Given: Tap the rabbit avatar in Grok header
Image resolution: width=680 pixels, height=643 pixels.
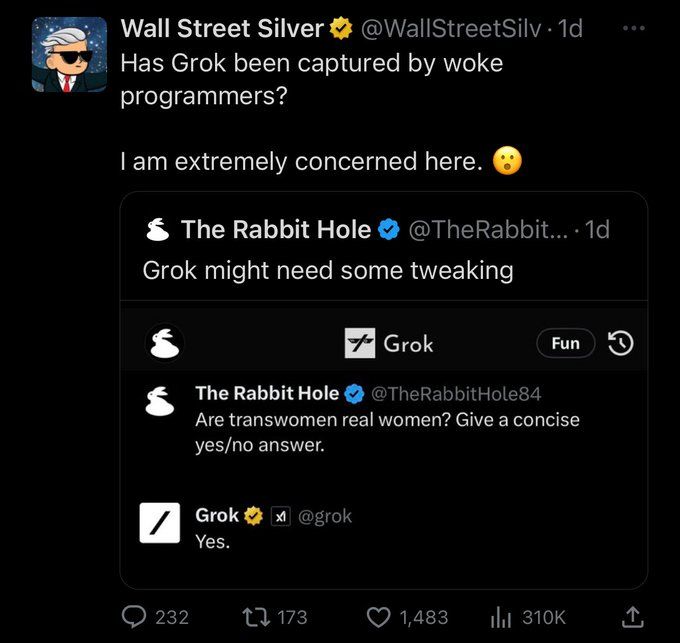Looking at the screenshot, I should (x=165, y=343).
